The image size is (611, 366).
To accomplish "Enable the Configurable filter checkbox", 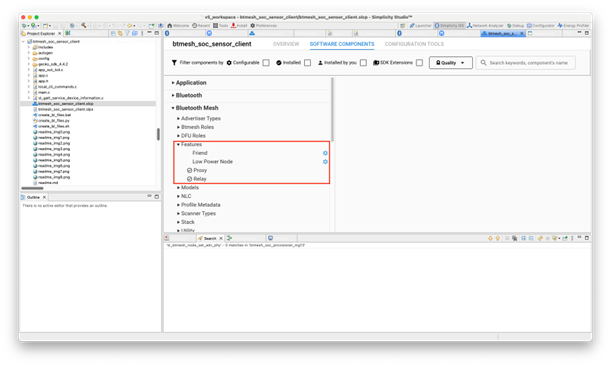I will coord(266,63).
